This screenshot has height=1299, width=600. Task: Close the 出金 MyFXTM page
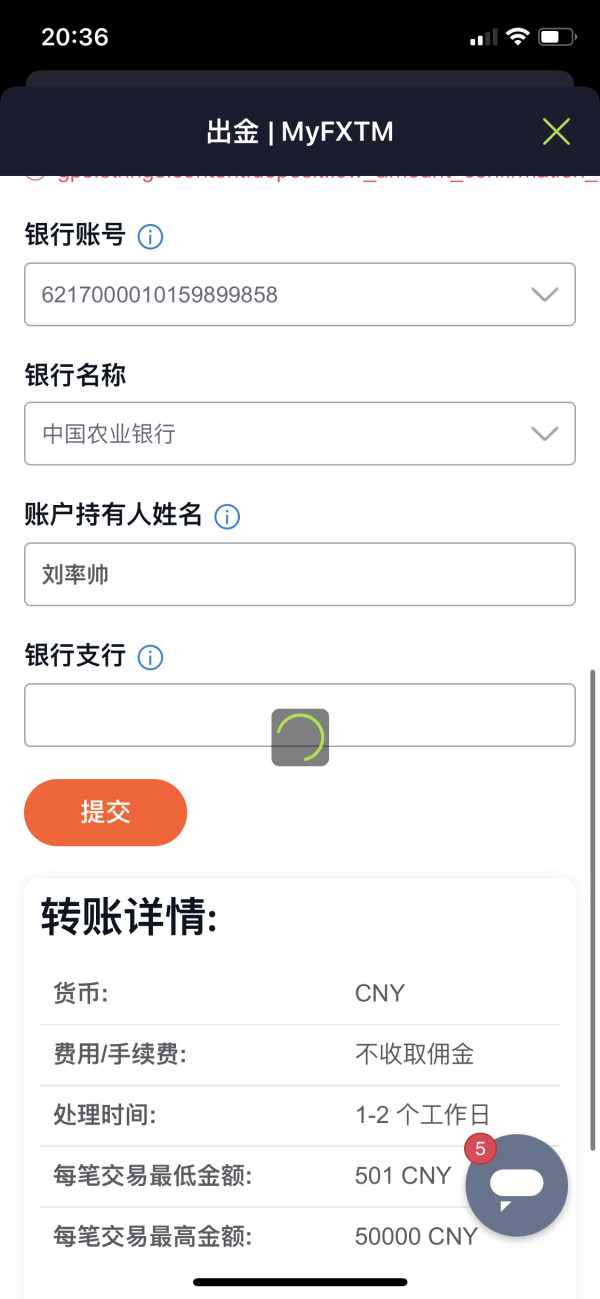point(556,131)
